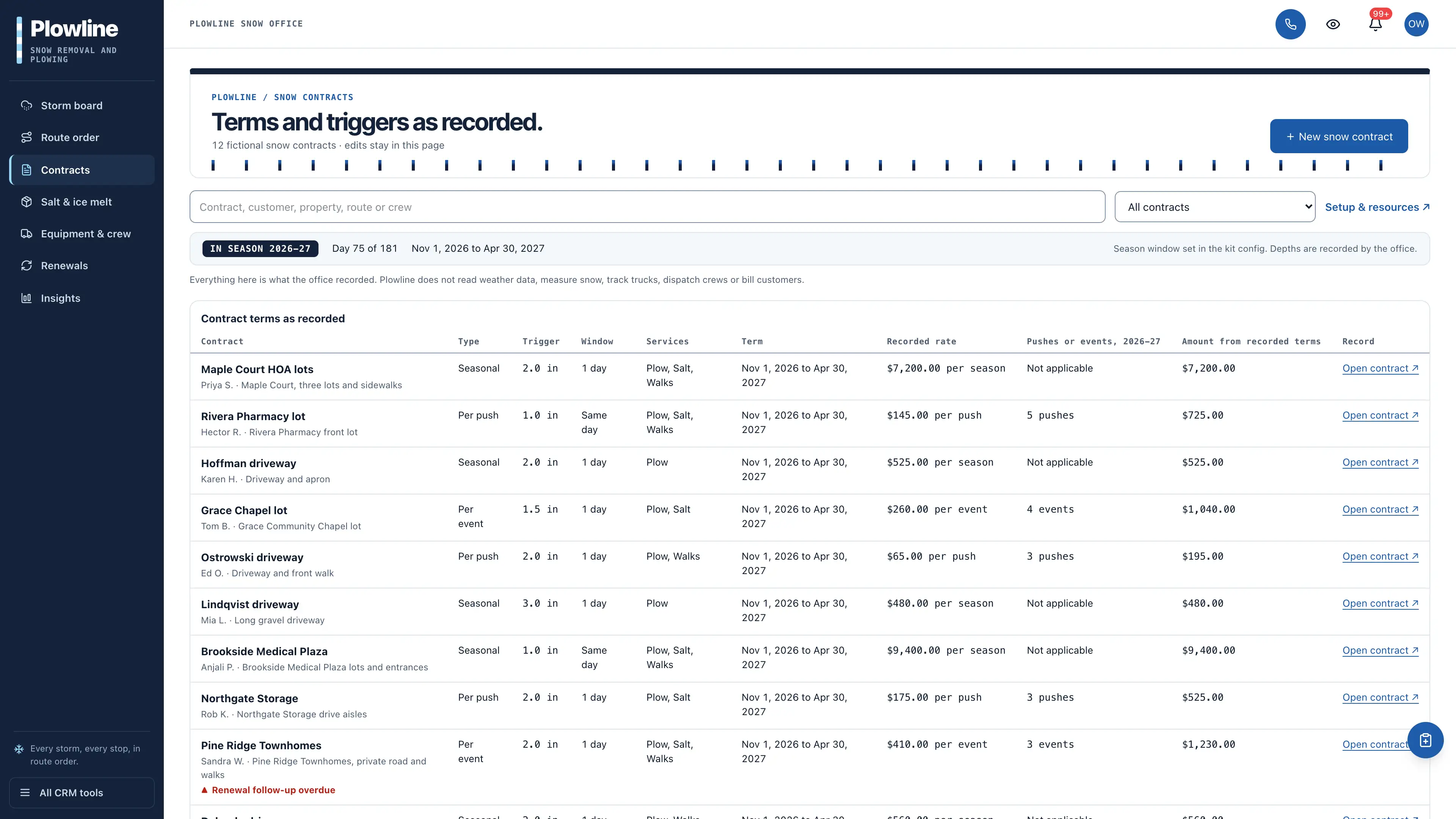Open contract for Rivera Pharmacy lot
Viewport: 1456px width, 819px height.
tap(1380, 416)
